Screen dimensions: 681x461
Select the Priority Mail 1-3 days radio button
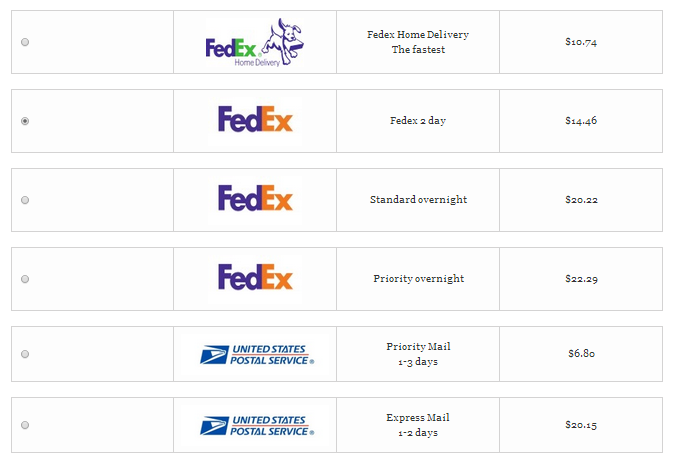[25, 354]
